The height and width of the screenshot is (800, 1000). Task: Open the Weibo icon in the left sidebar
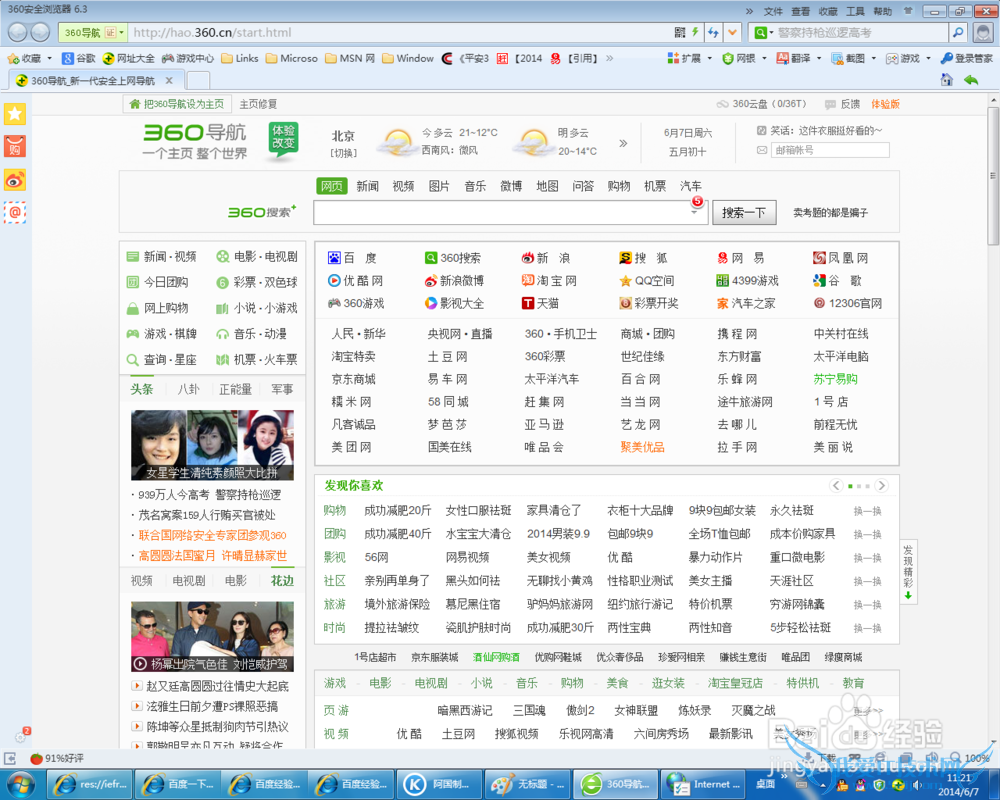click(x=15, y=180)
